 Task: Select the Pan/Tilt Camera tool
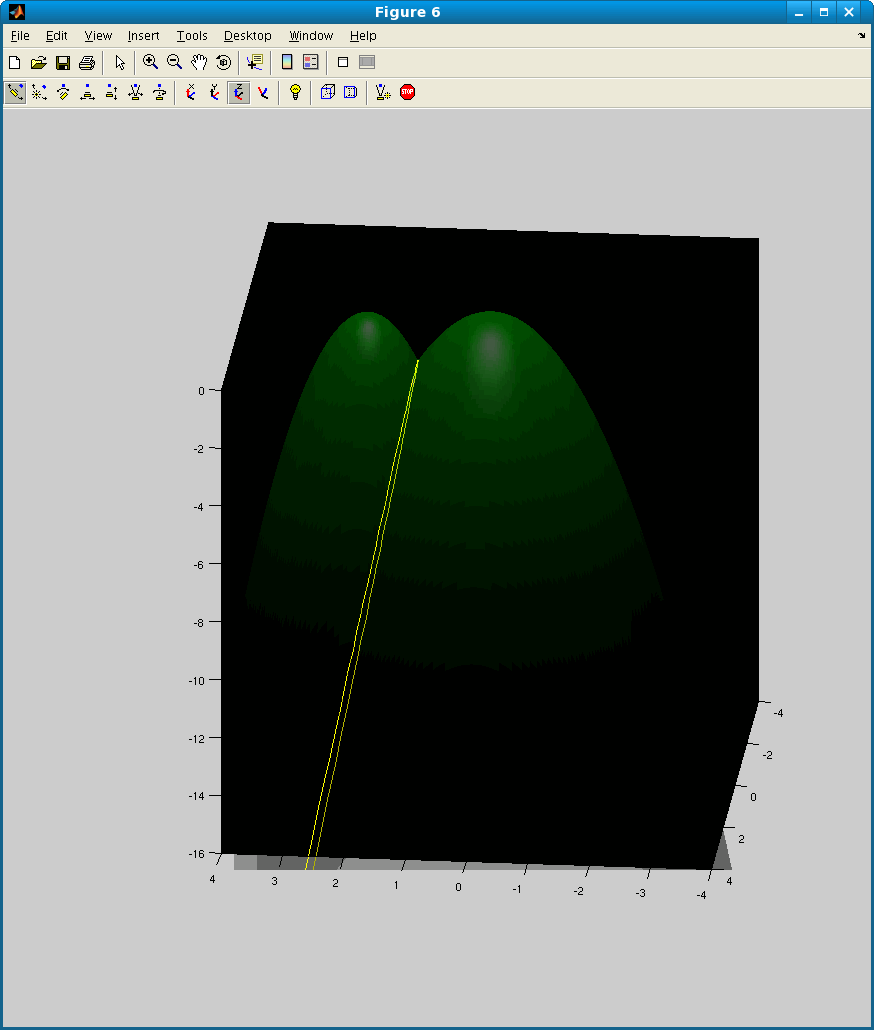[63, 93]
